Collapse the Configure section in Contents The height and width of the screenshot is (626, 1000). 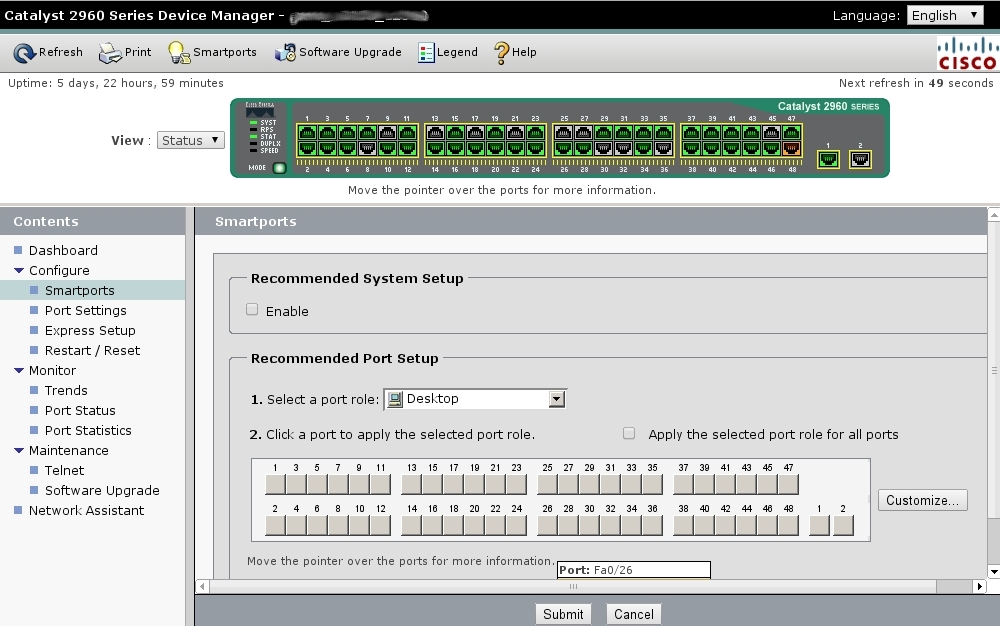18,270
